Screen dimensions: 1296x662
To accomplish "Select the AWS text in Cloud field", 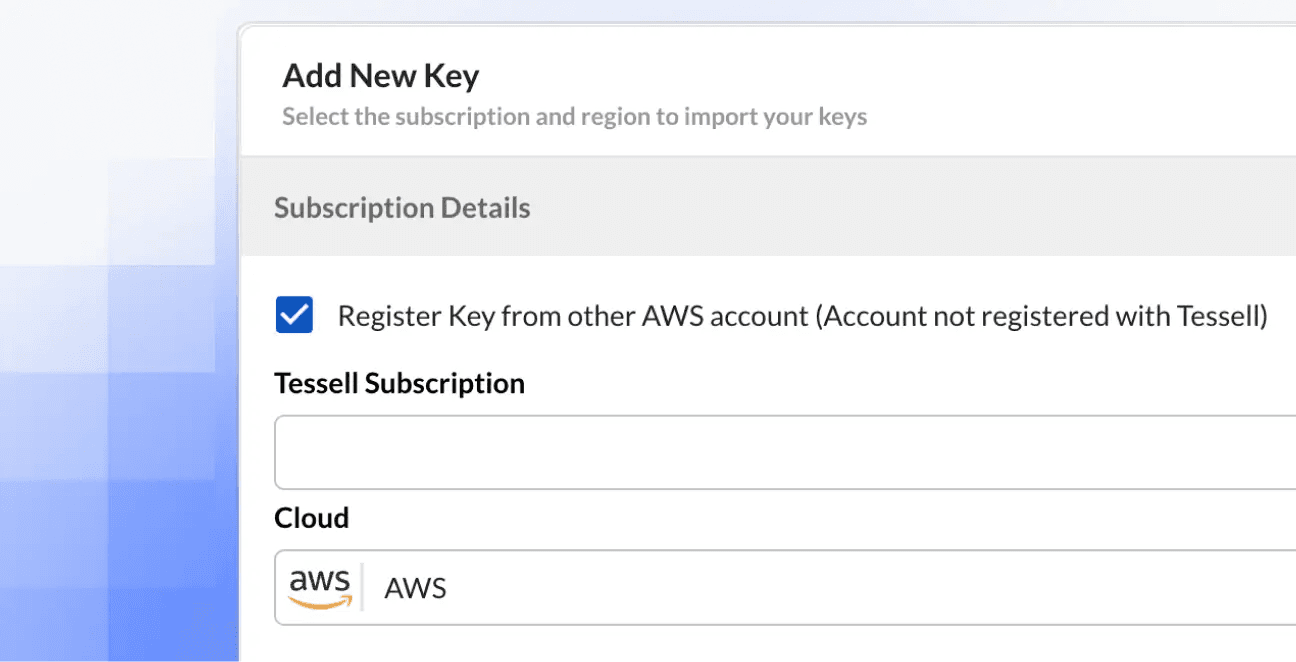I will (x=415, y=588).
